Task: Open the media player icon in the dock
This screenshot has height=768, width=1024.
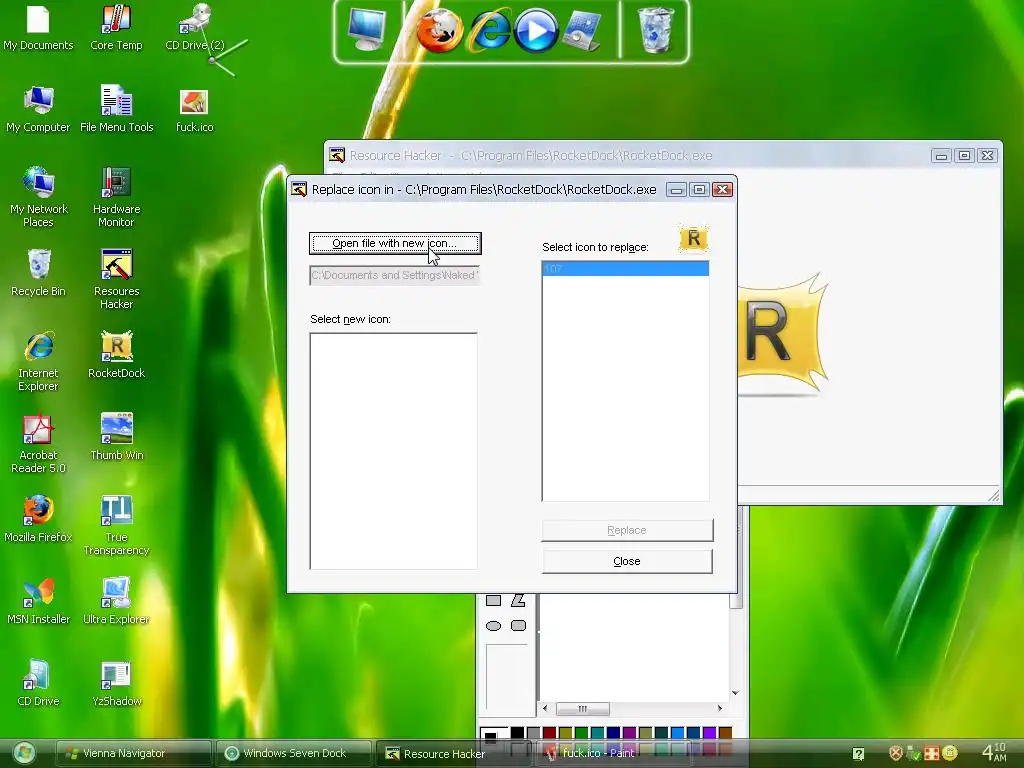Action: coord(536,31)
